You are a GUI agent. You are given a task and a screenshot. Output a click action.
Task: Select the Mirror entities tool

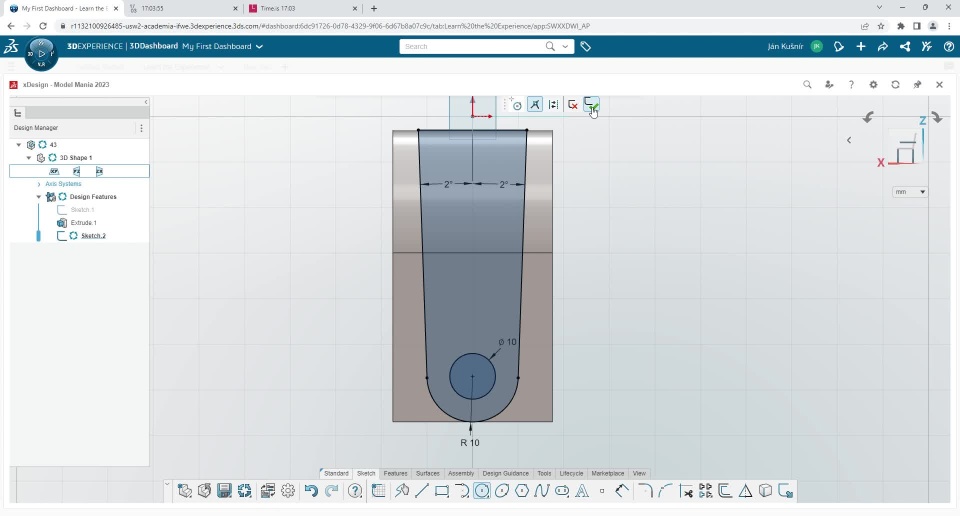point(705,491)
